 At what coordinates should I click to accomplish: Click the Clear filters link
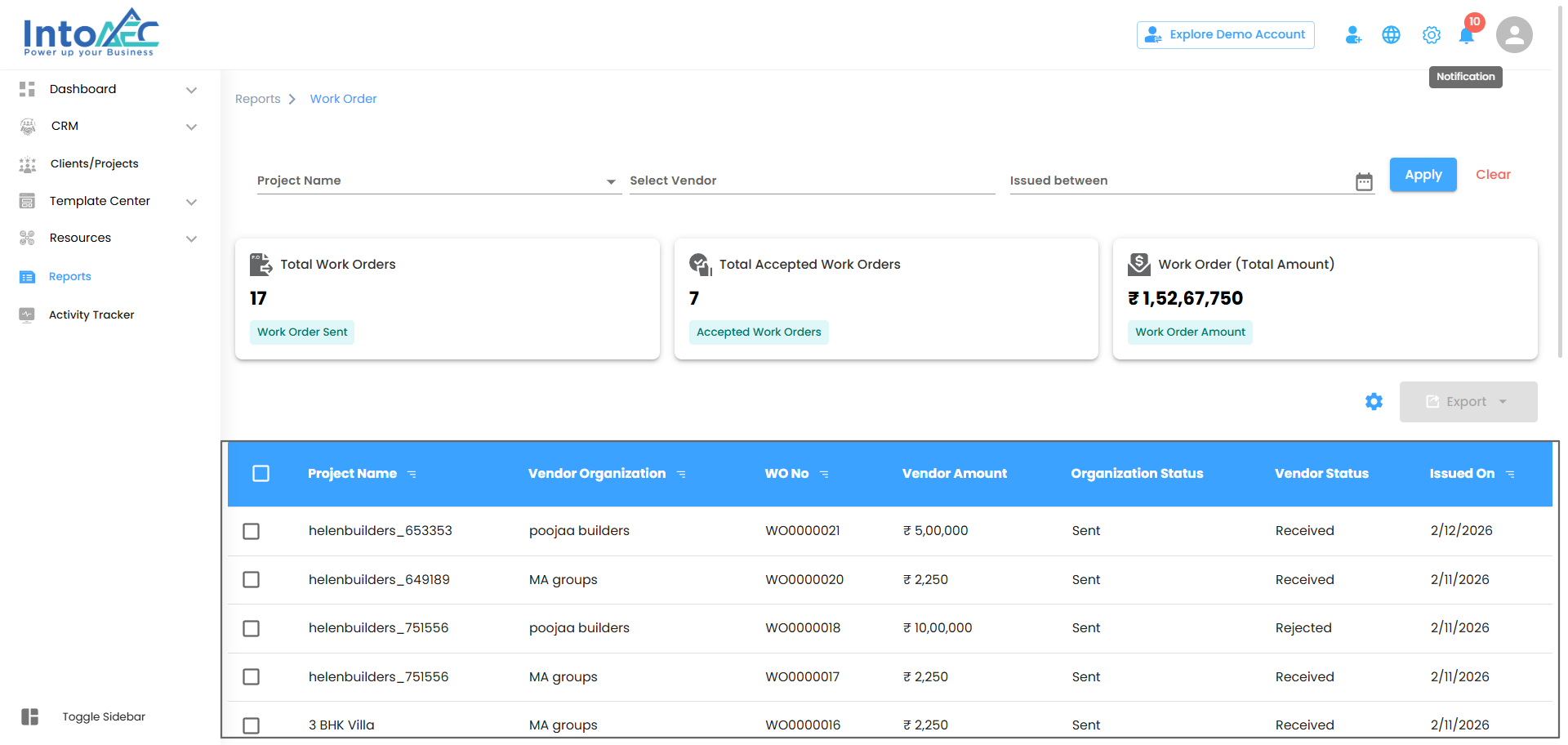(x=1492, y=175)
